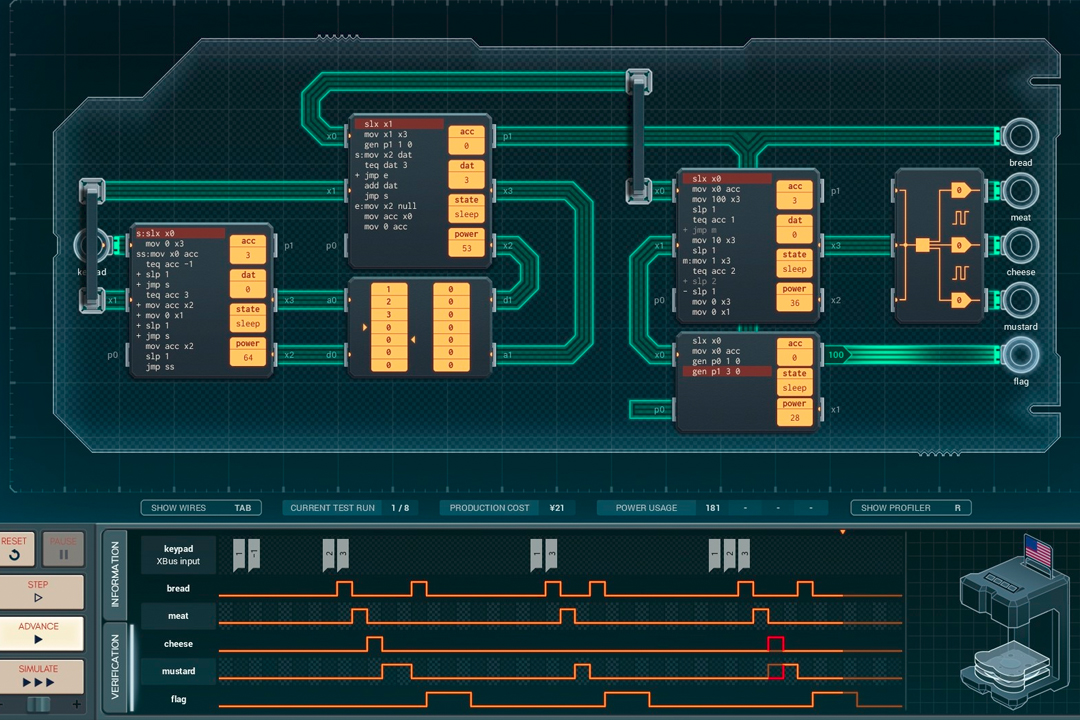Click the lower pulse symbol between the gates

tap(960, 273)
